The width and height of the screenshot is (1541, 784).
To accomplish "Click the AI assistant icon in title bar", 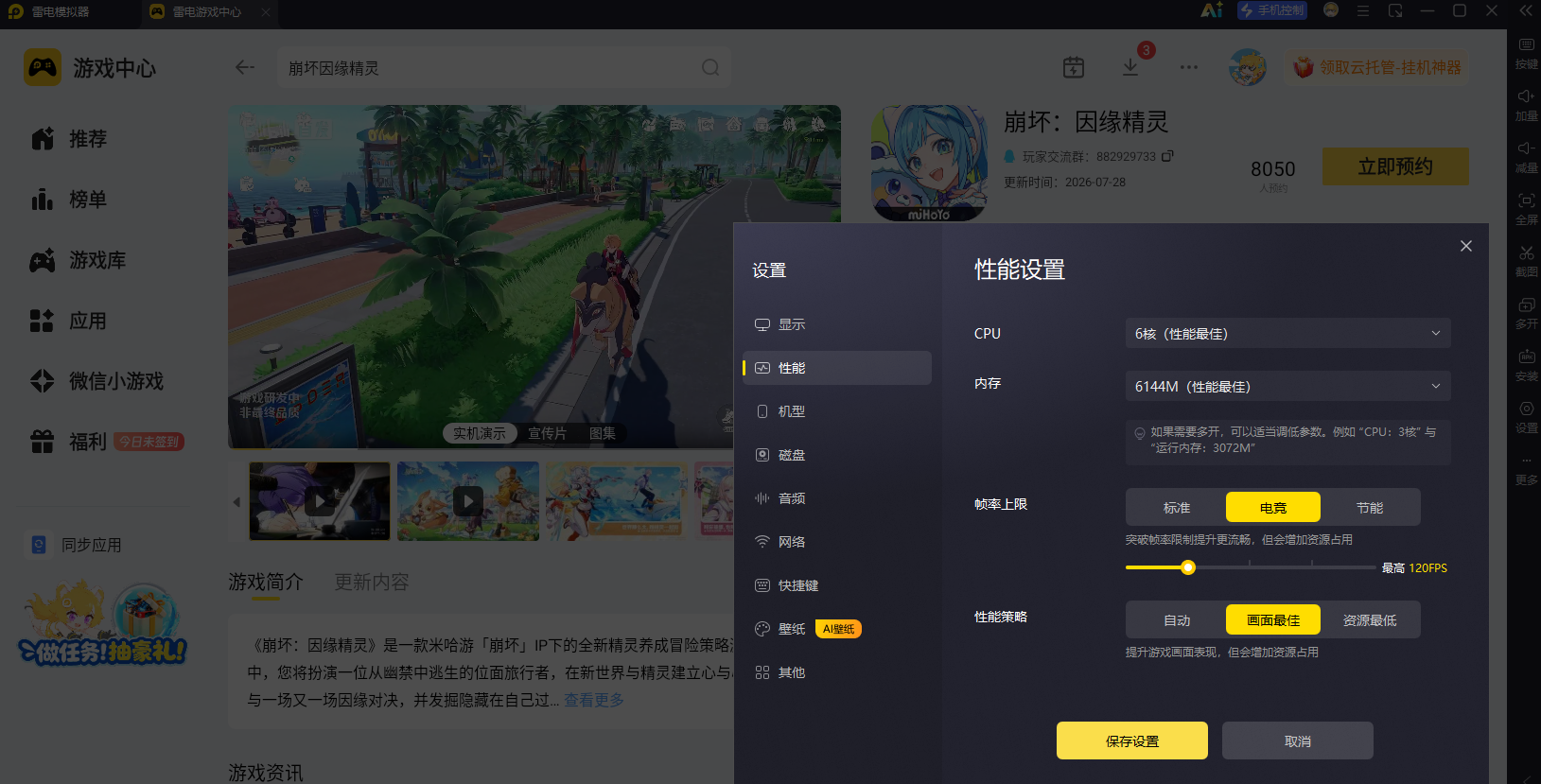I will pyautogui.click(x=1212, y=10).
